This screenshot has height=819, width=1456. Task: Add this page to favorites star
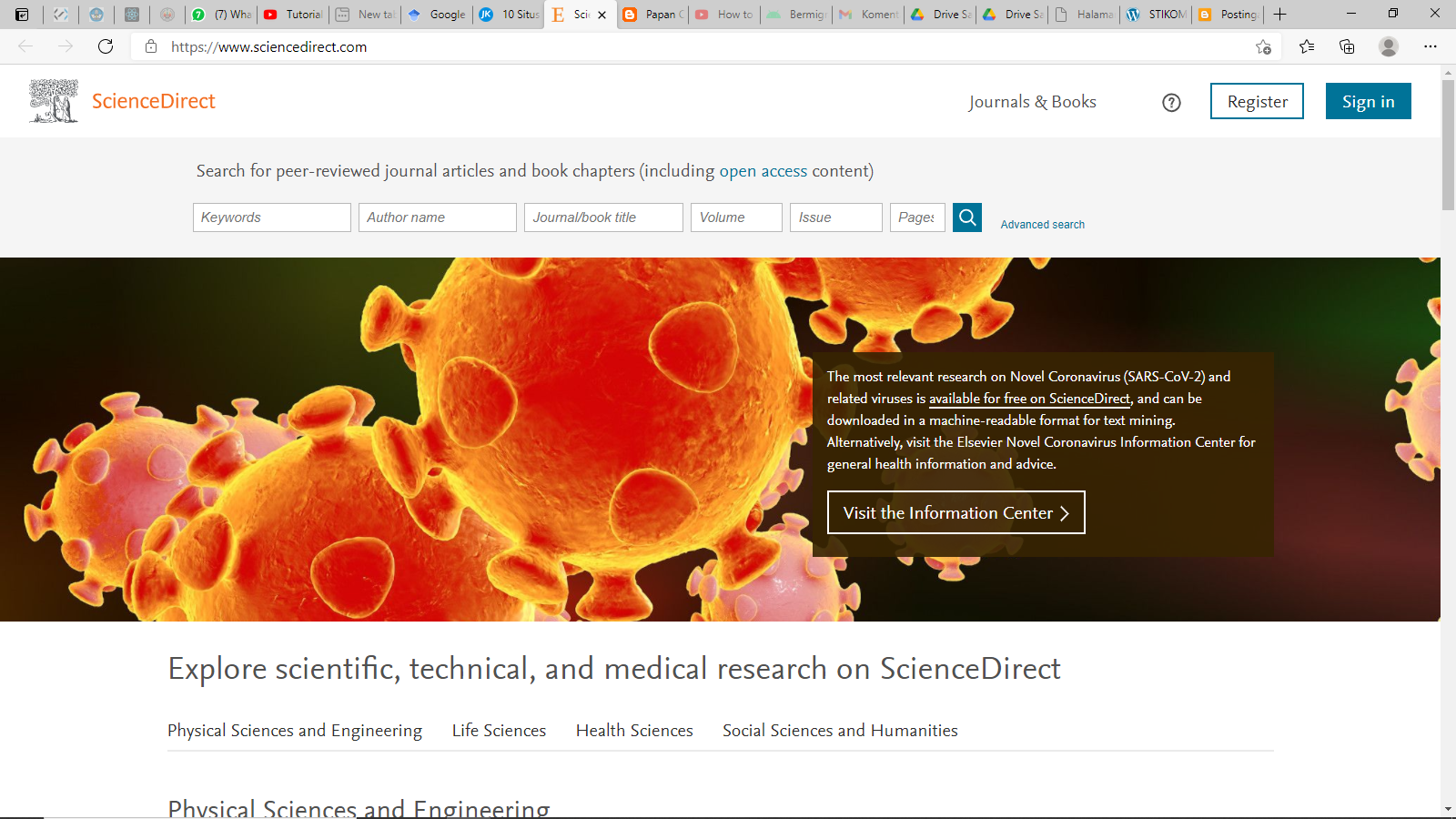click(x=1263, y=46)
